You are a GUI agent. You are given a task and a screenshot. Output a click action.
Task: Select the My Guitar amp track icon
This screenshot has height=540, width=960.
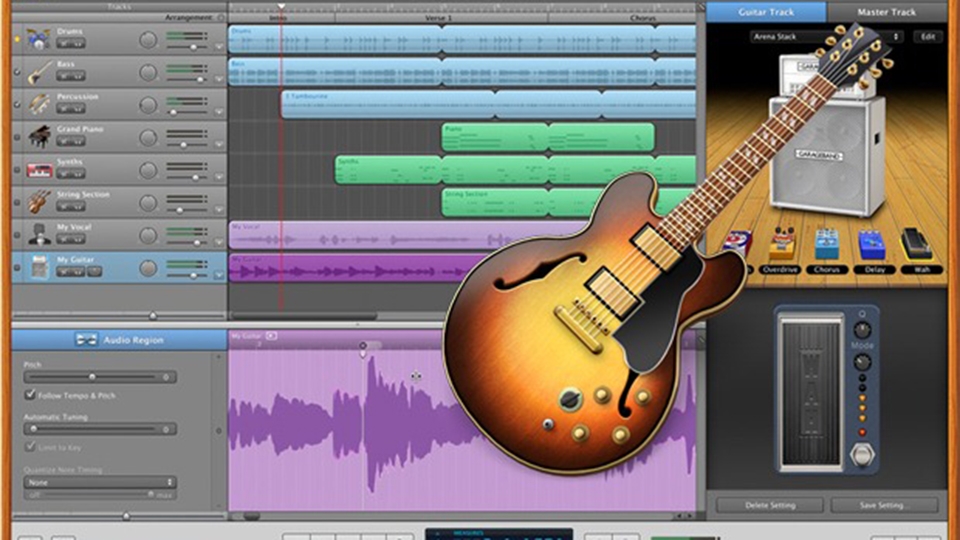pyautogui.click(x=39, y=268)
